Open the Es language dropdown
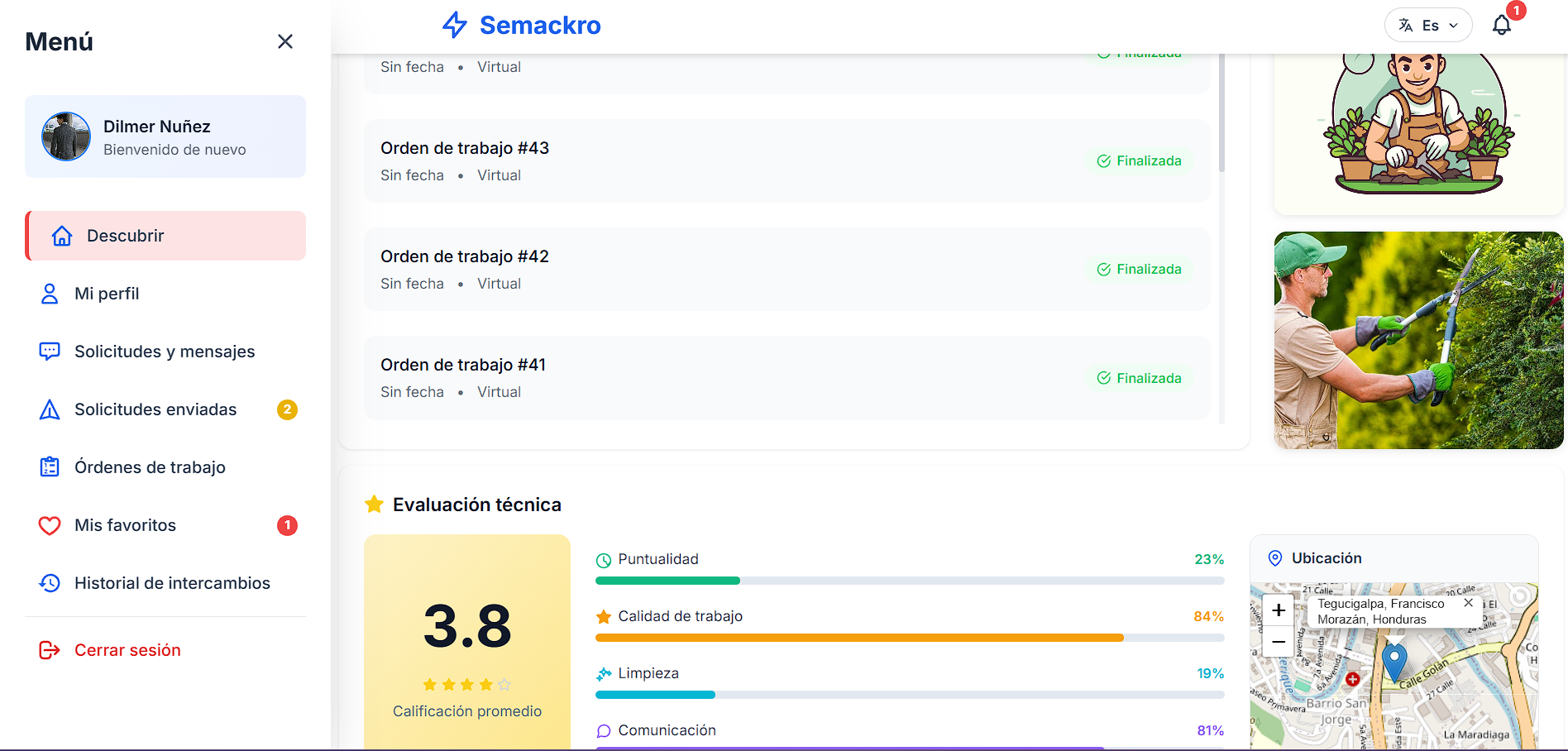This screenshot has height=751, width=1568. (1427, 26)
